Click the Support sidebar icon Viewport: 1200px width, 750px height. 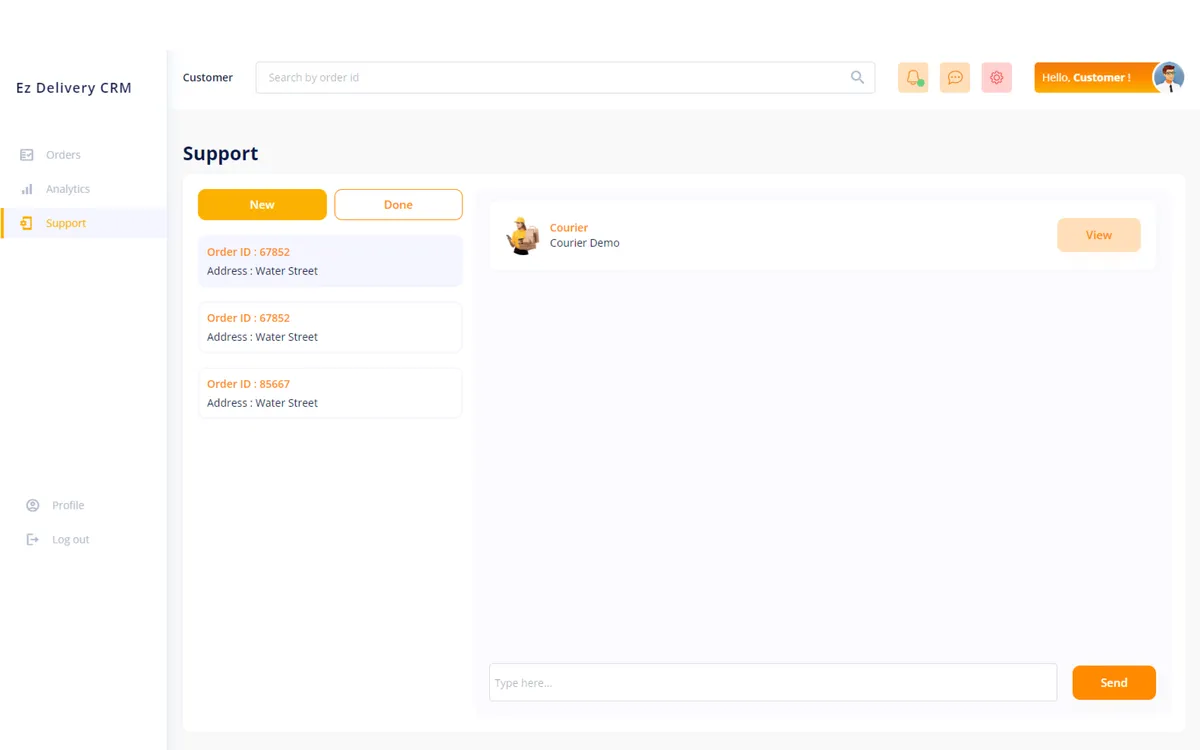27,223
